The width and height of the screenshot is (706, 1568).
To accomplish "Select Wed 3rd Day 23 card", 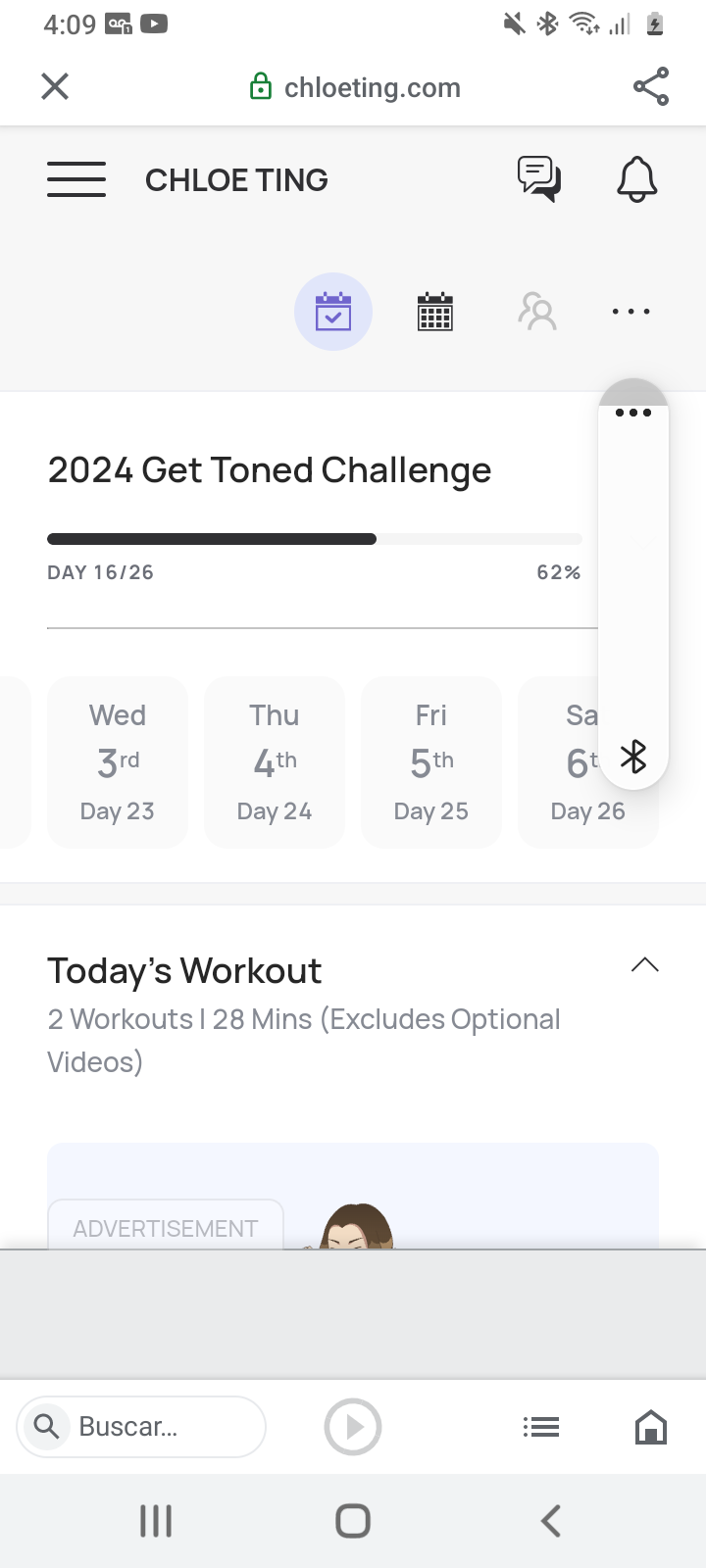I will pos(118,761).
